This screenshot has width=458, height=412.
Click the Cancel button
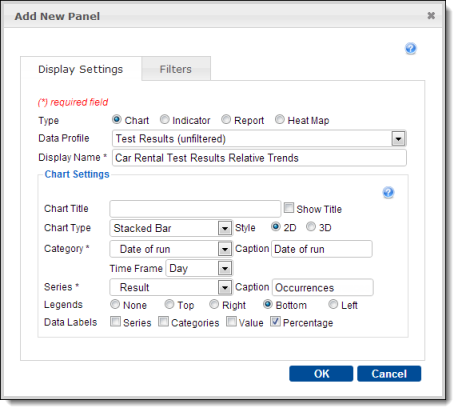389,374
